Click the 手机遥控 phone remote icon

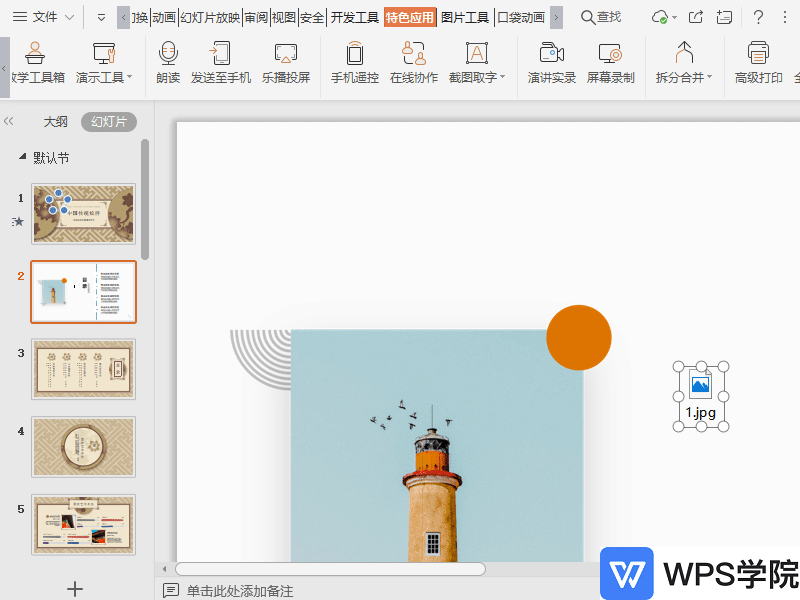(355, 62)
